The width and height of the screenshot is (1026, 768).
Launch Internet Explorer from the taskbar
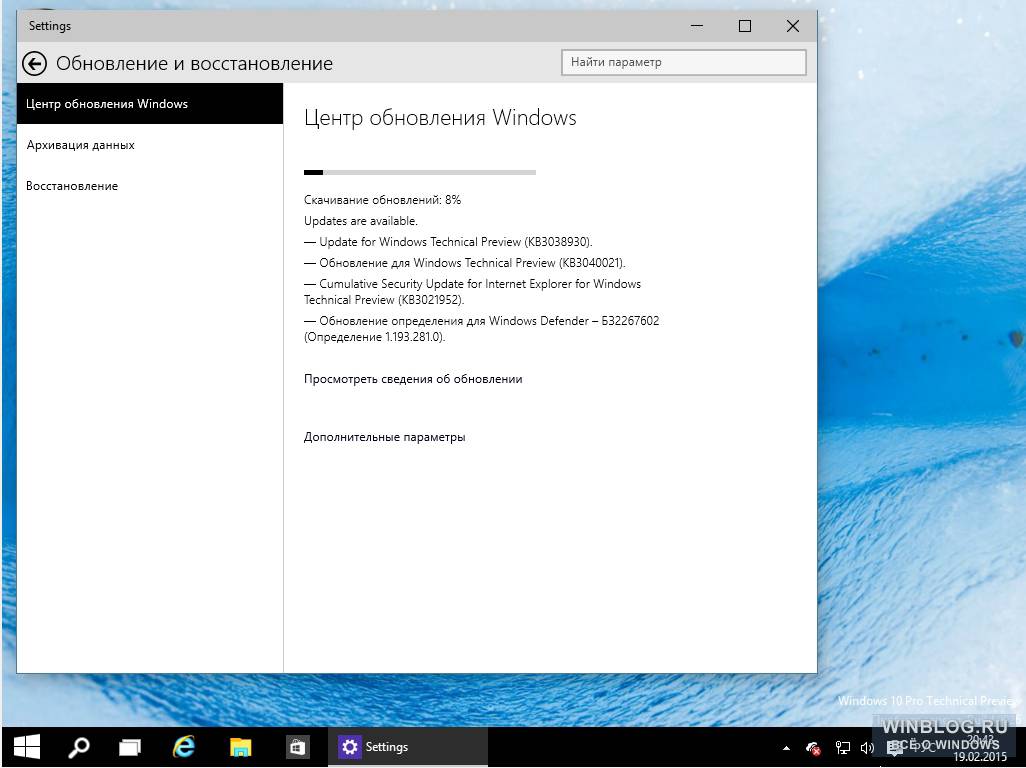coord(184,746)
